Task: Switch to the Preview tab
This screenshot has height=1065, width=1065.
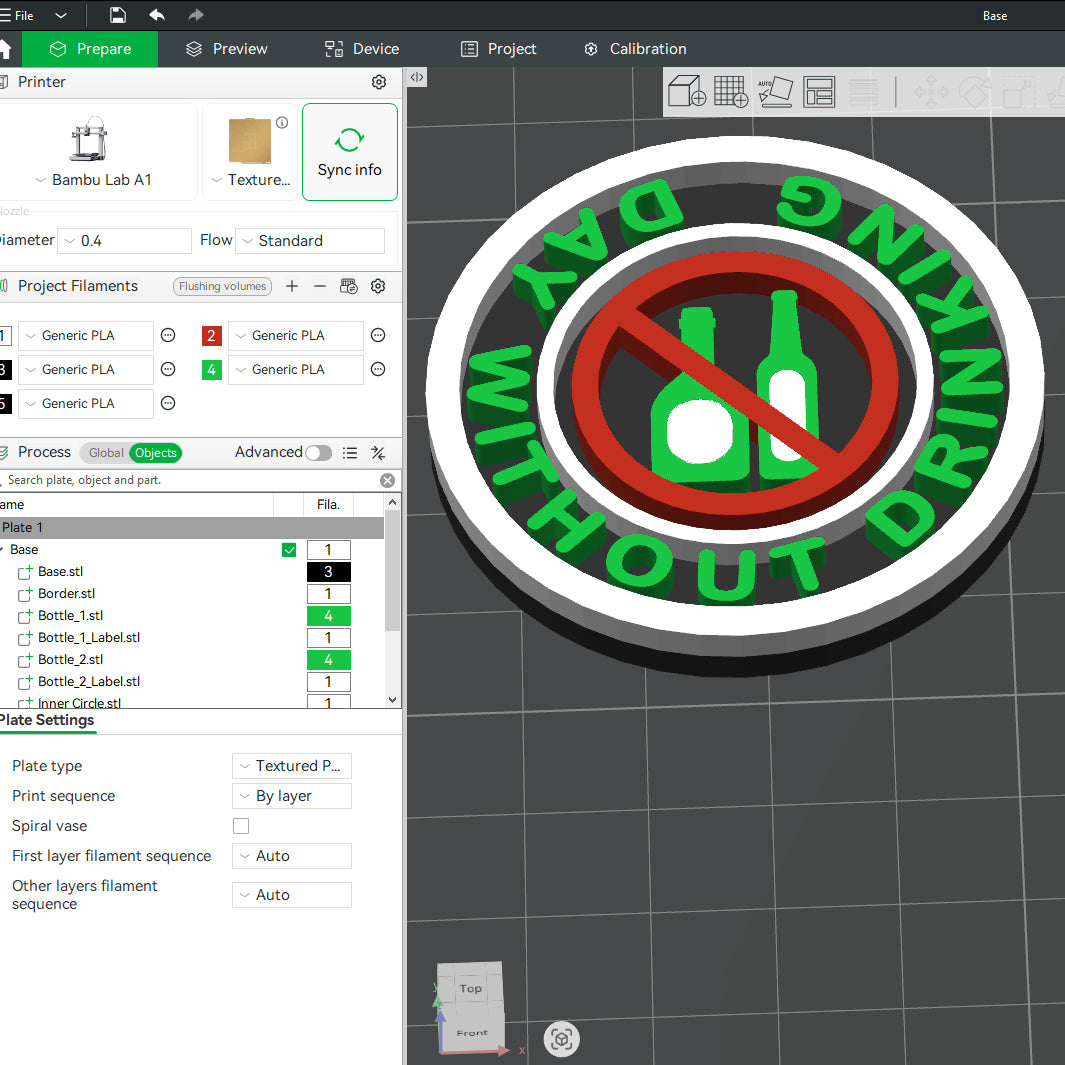Action: pyautogui.click(x=227, y=49)
